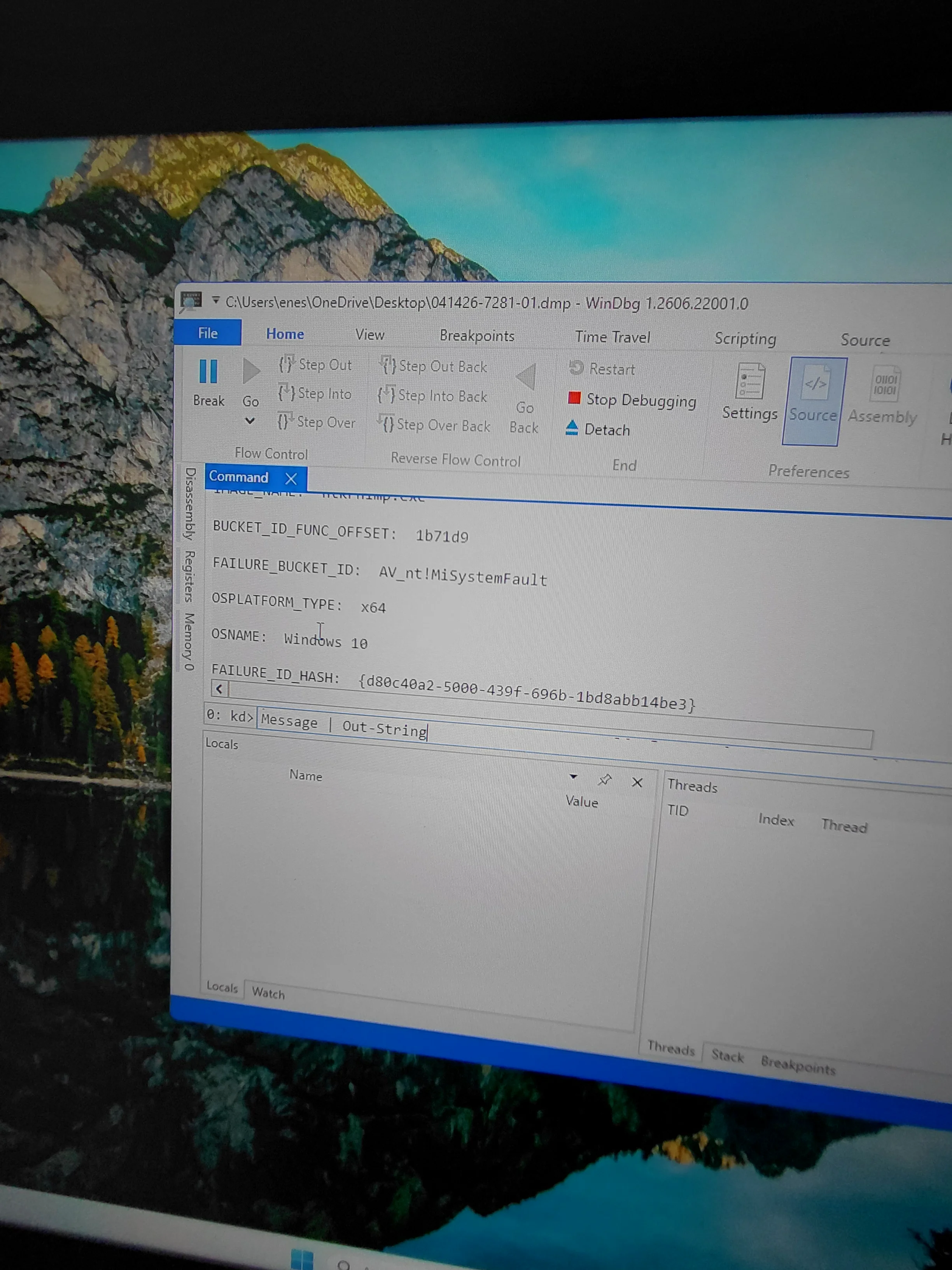Restart the debugging session
Image resolution: width=952 pixels, height=1270 pixels.
[602, 368]
